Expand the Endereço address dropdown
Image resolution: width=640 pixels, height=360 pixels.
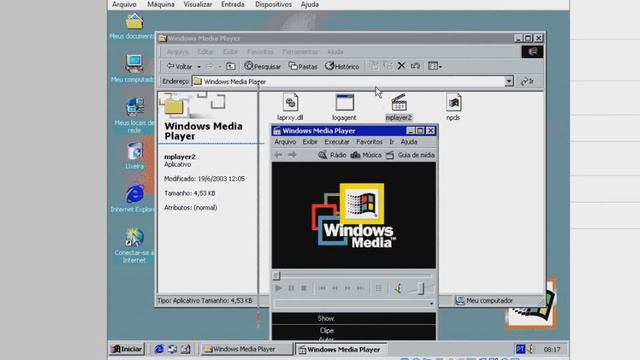tap(509, 81)
